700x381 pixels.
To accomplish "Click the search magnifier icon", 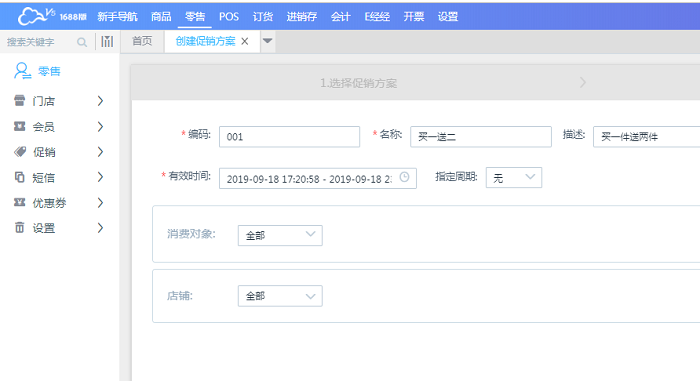I will [x=82, y=42].
